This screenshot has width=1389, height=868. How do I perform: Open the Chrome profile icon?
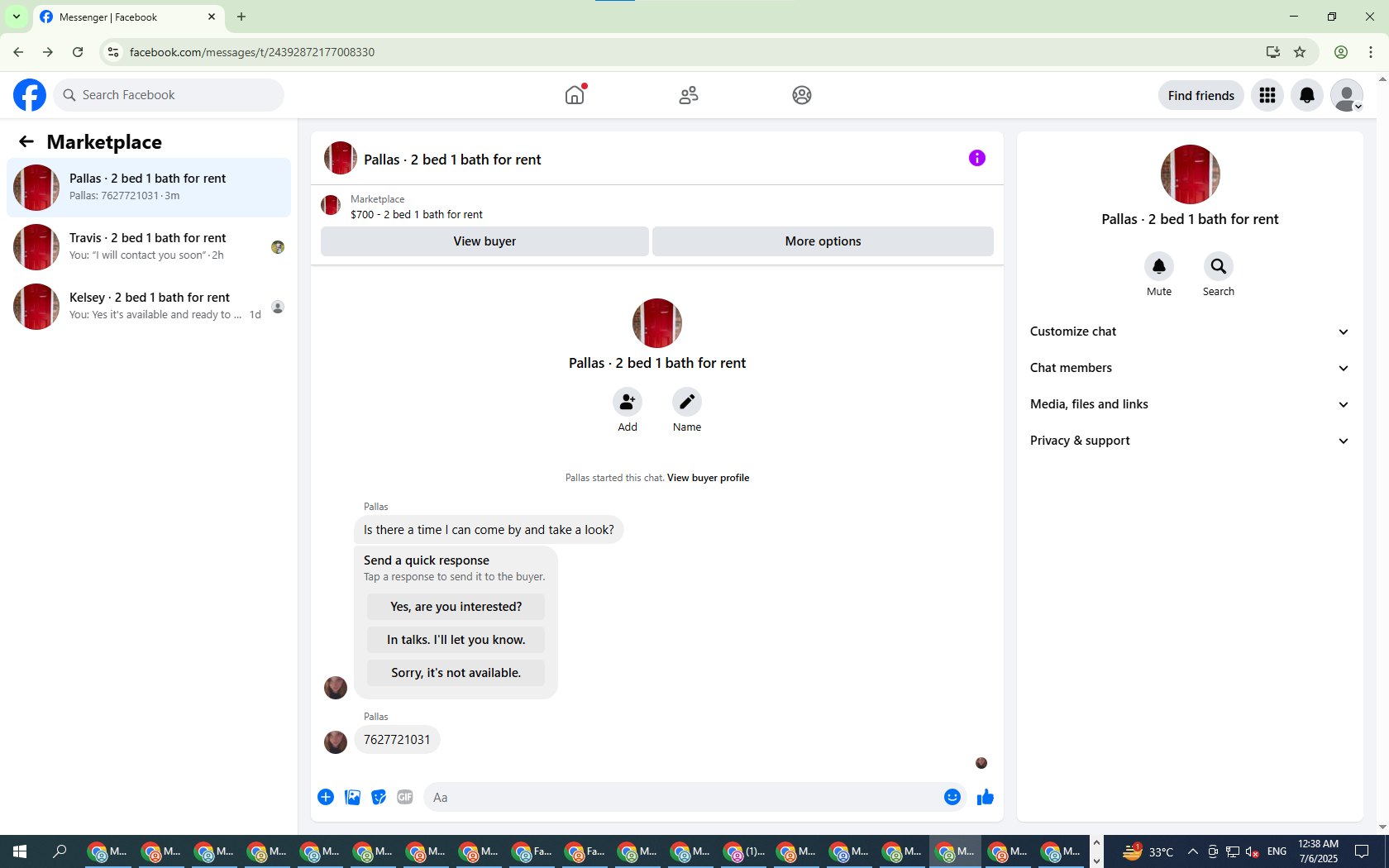click(1341, 52)
